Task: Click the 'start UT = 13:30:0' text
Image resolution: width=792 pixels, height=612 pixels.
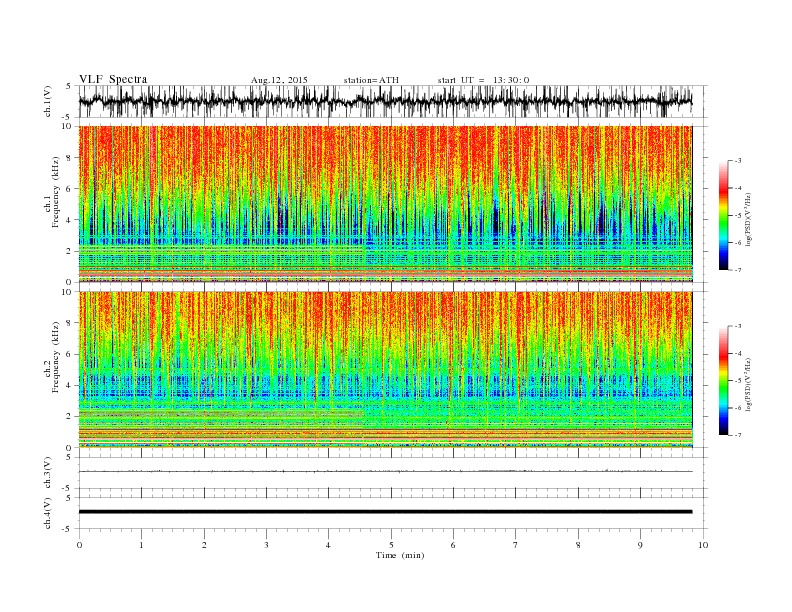Action: [483, 80]
